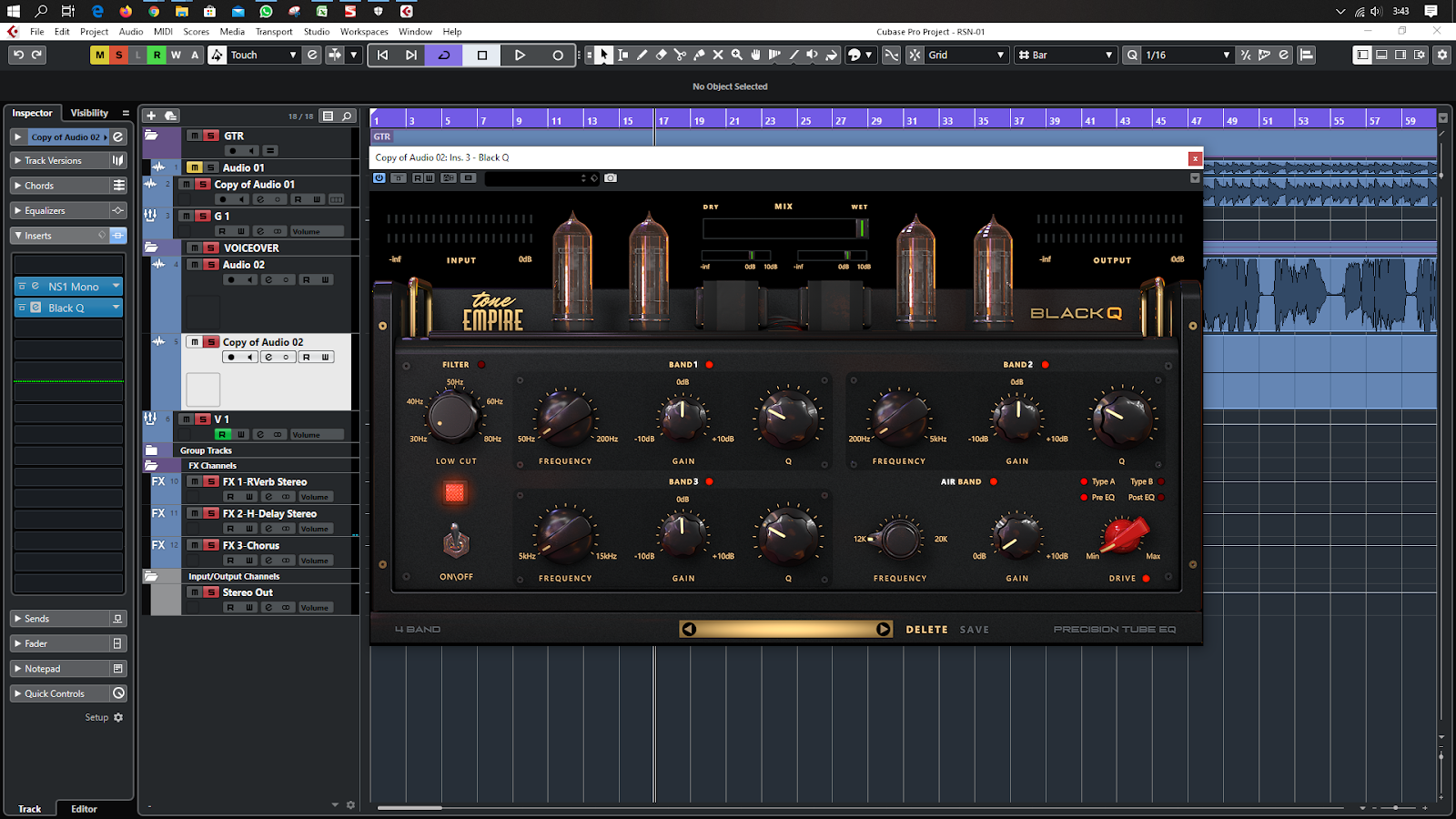Open the automation mode Touch dropdown
This screenshot has width=1456, height=819.
(263, 55)
